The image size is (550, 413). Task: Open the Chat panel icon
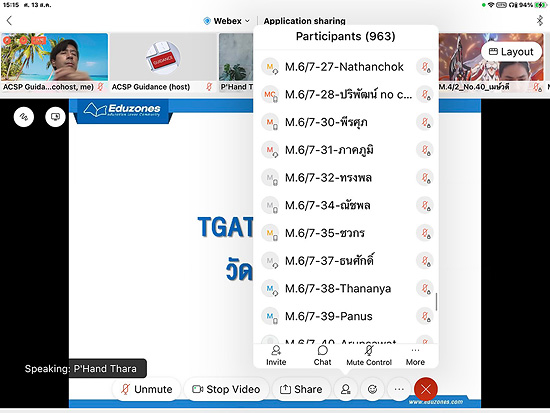[322, 355]
